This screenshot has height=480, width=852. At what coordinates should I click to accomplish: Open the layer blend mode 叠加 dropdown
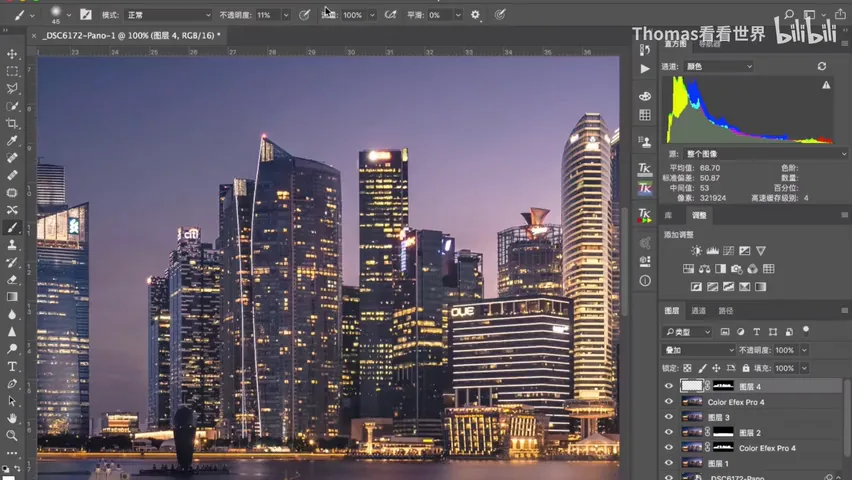[x=698, y=350]
